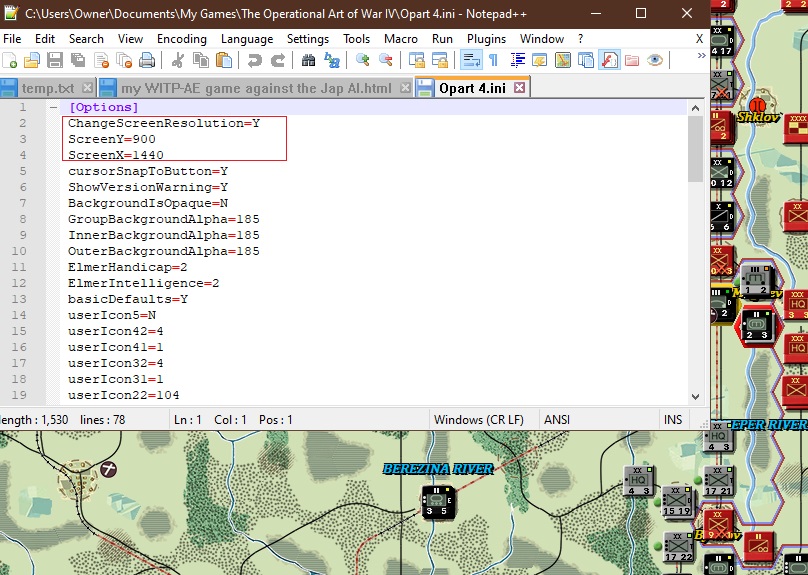Toggle file Monitoring with eye icon

click(655, 60)
